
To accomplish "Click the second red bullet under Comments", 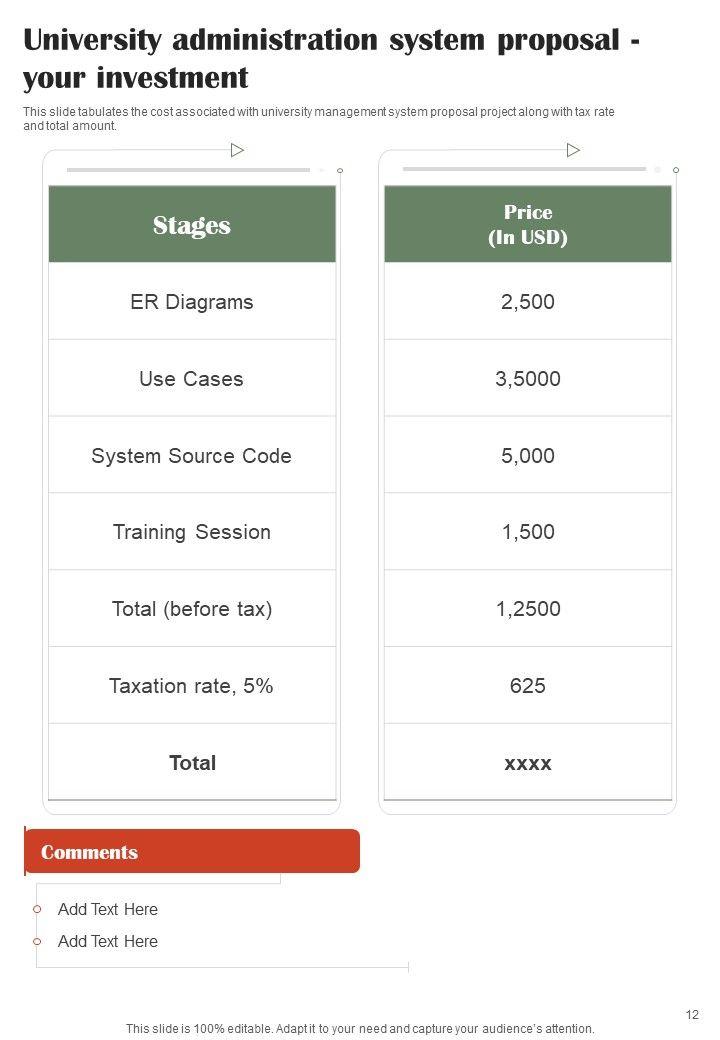I will pos(37,941).
